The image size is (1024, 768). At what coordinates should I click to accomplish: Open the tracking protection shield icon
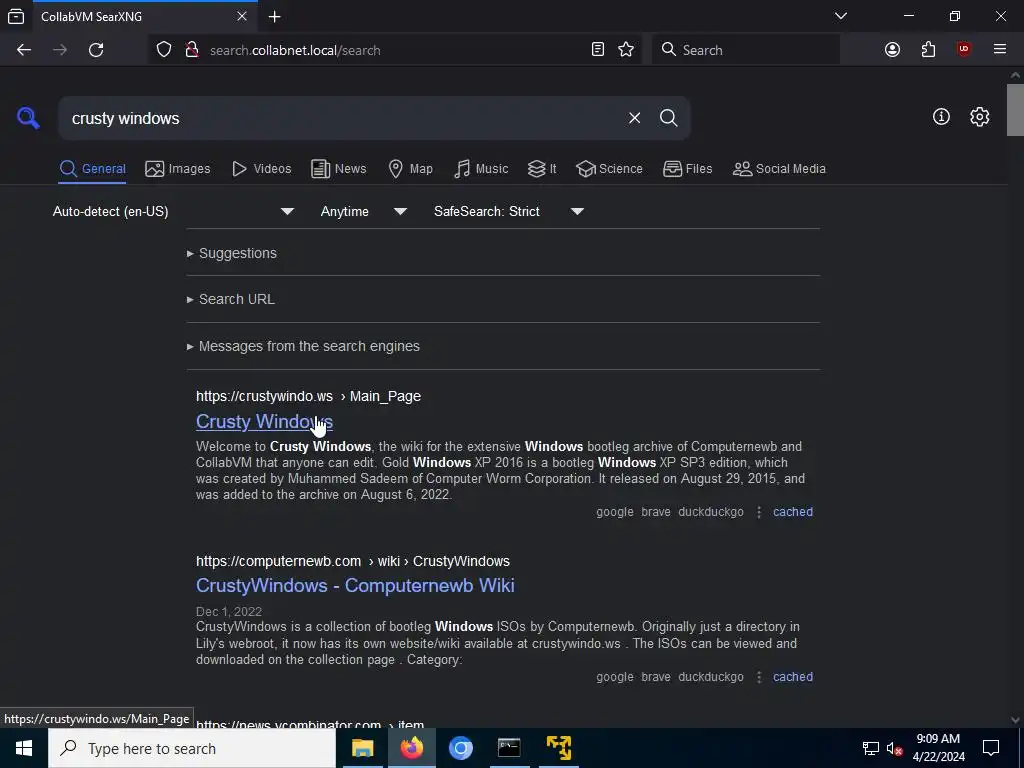tap(164, 50)
